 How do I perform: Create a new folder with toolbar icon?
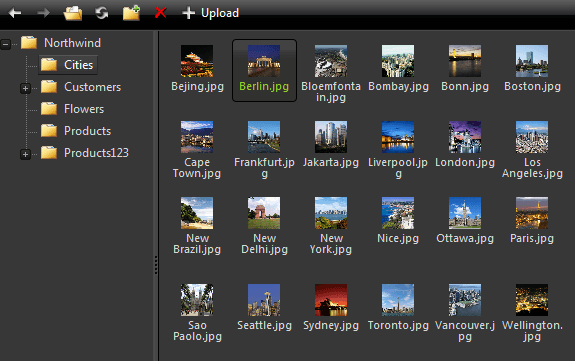pos(131,13)
